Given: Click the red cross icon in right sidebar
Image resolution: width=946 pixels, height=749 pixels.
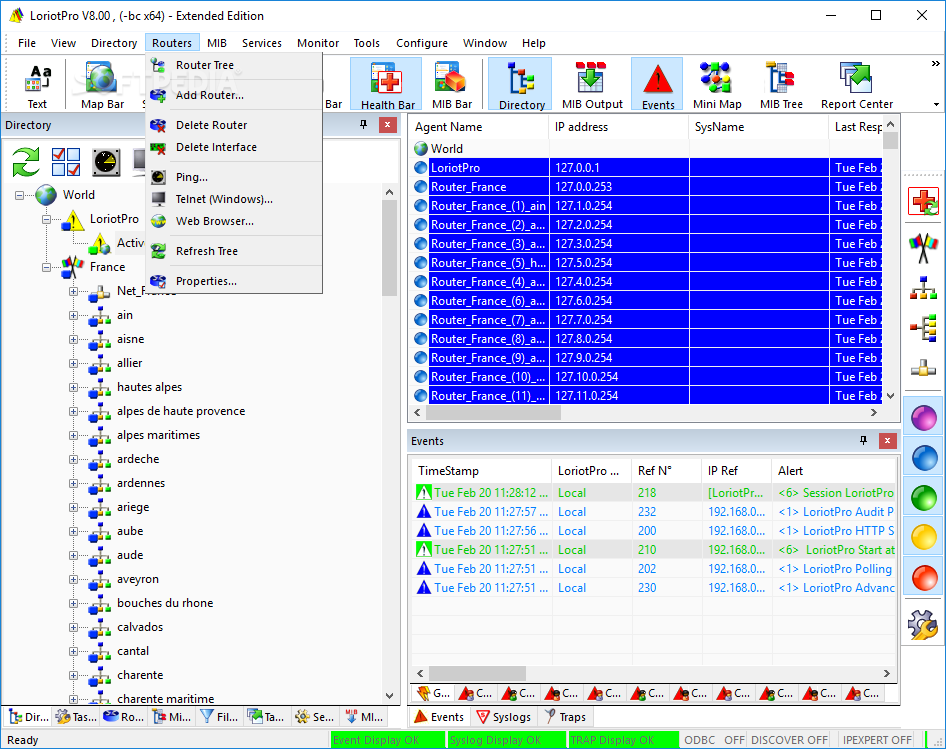Looking at the screenshot, I should pyautogui.click(x=923, y=201).
